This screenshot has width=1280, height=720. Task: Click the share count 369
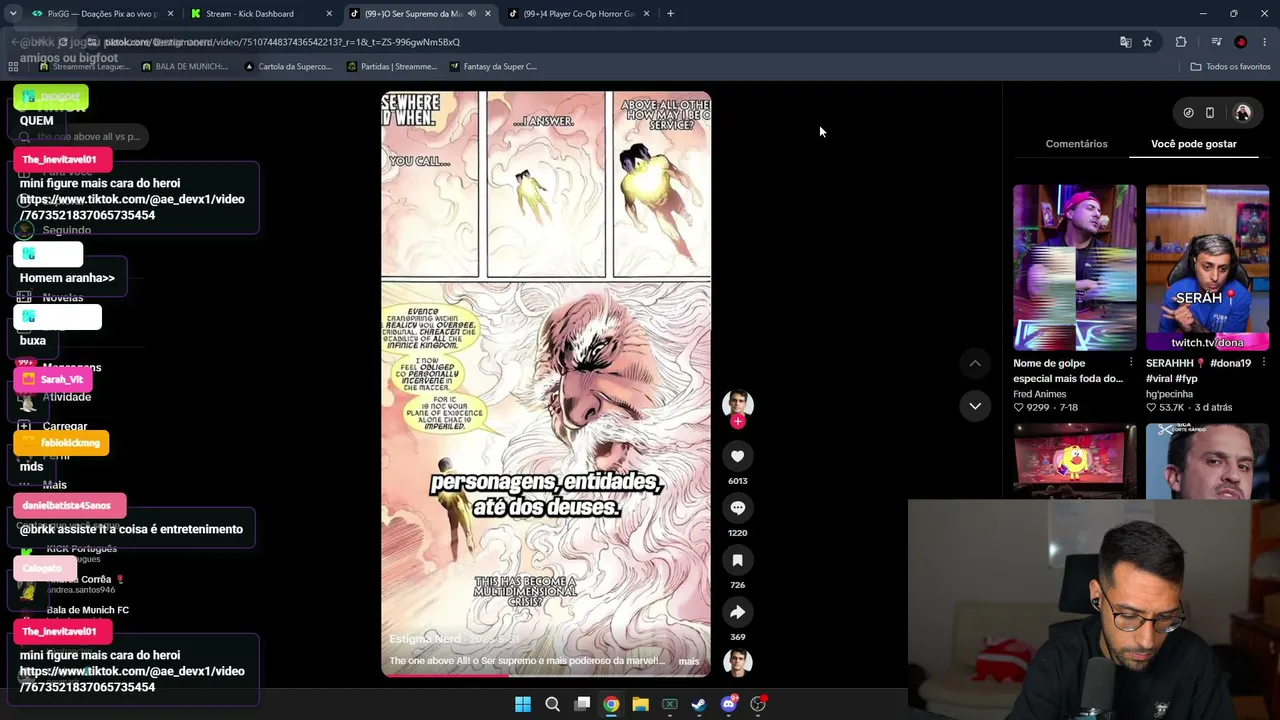point(737,637)
